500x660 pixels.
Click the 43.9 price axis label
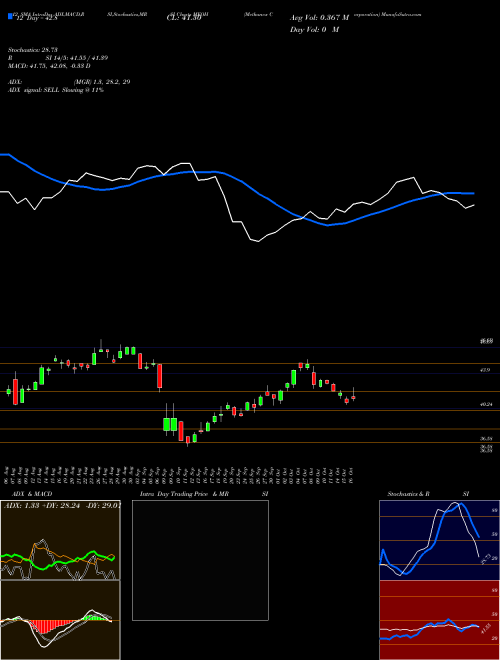[x=485, y=370]
